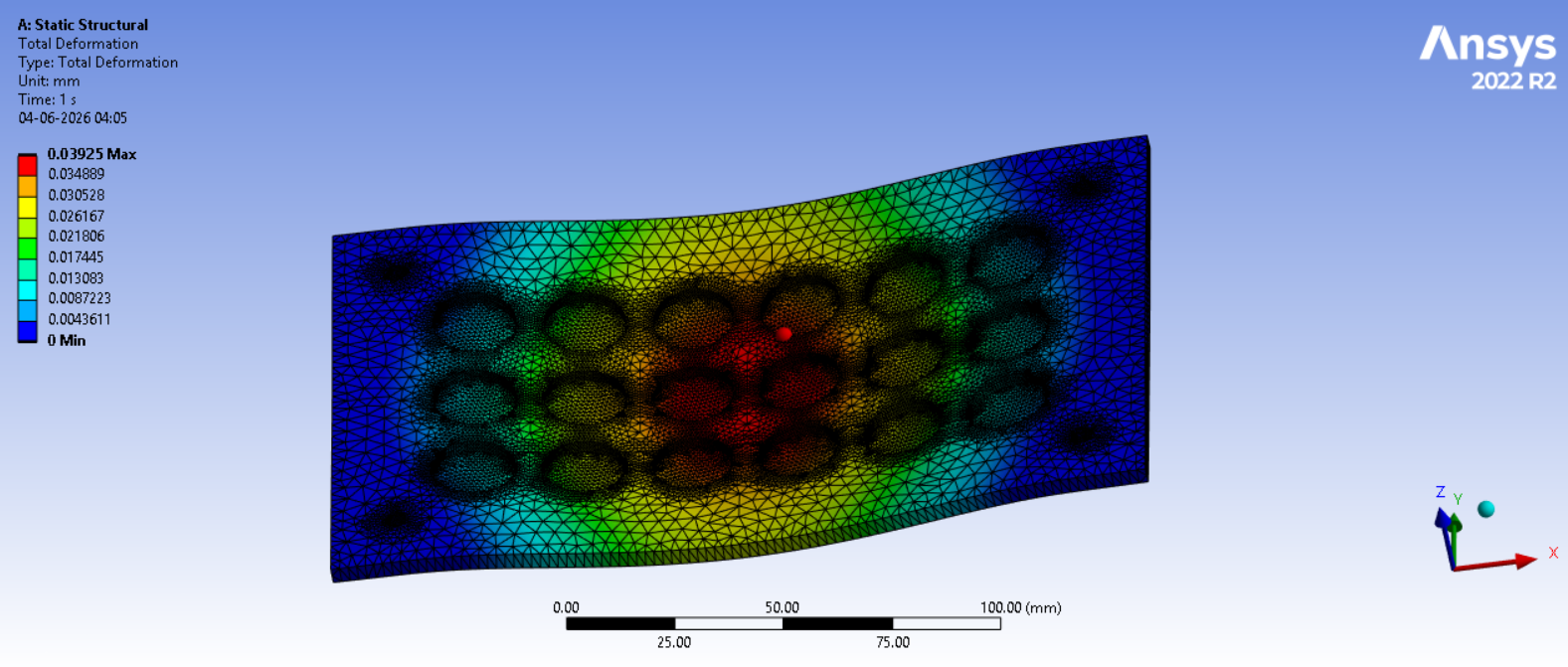The image size is (1568, 667).
Task: Click the scale ruler bar
Action: (784, 624)
